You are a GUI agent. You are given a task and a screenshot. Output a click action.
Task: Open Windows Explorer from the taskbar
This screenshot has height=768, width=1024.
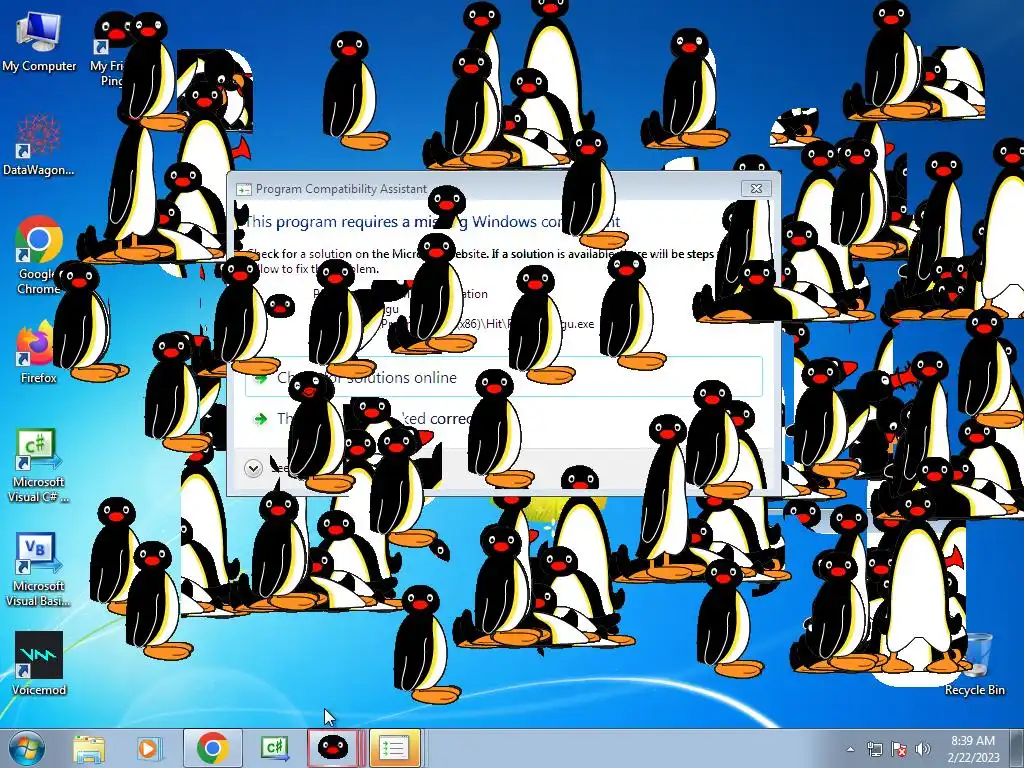(89, 748)
